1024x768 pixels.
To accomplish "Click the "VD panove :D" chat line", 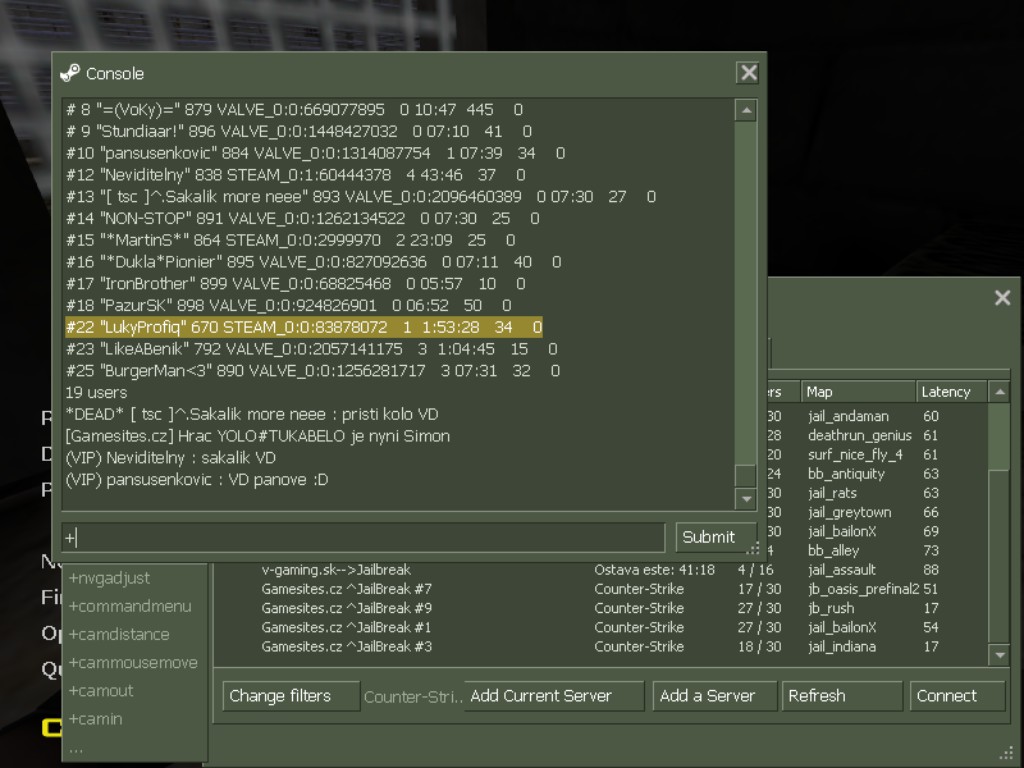I will (197, 479).
